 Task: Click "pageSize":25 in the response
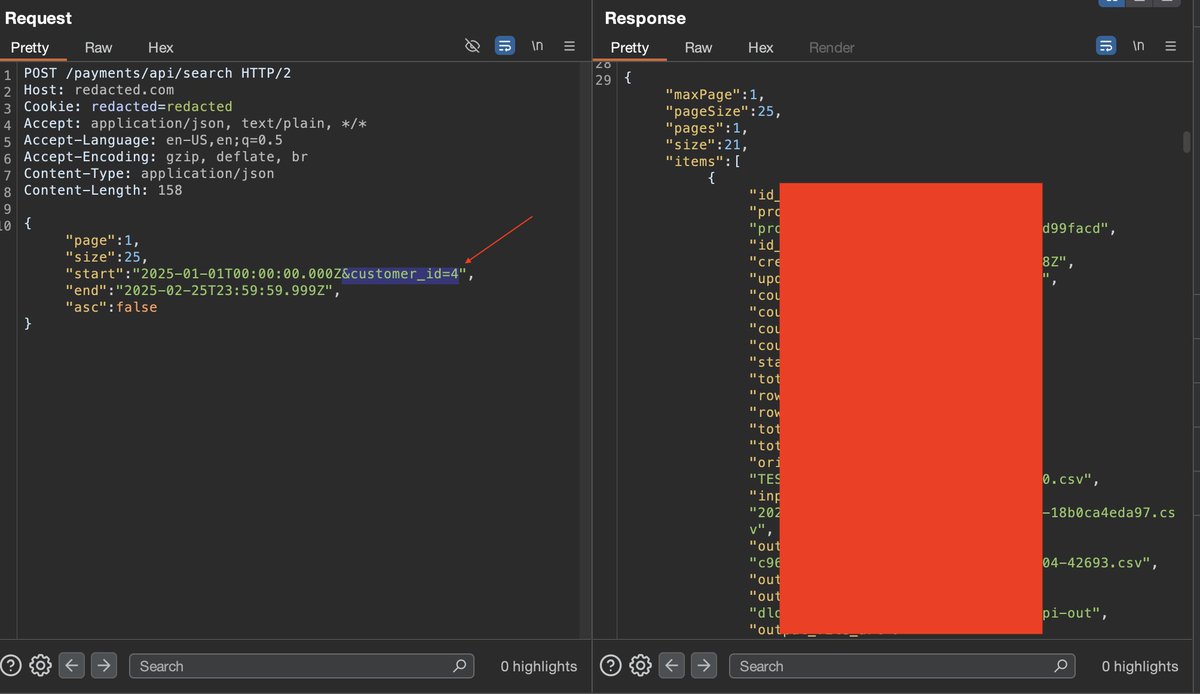point(723,111)
